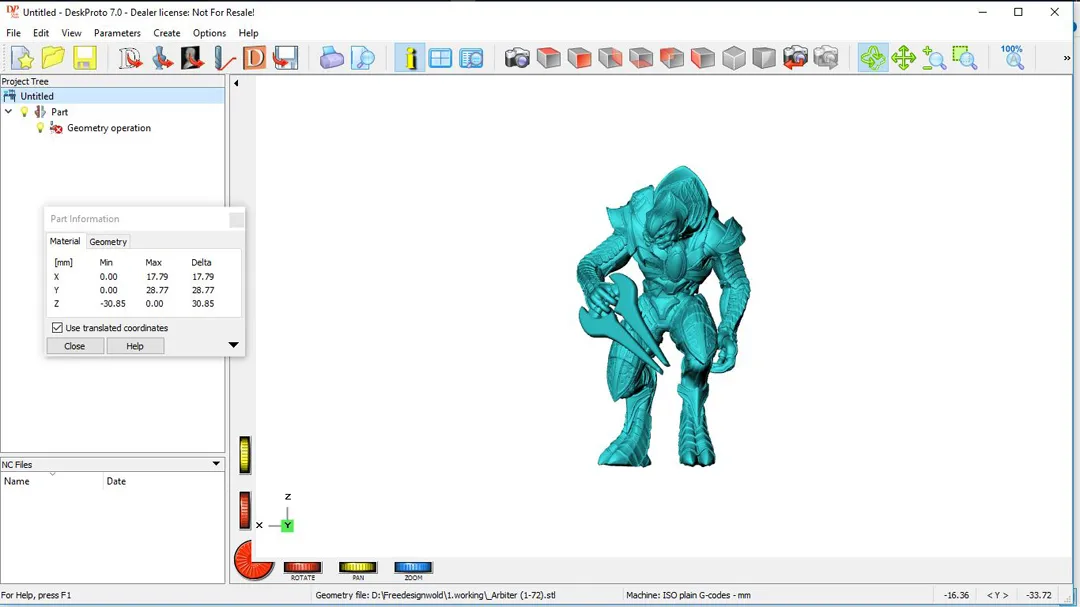Click the vertical yellow thumbwheel
The height and width of the screenshot is (607, 1080).
[x=245, y=455]
